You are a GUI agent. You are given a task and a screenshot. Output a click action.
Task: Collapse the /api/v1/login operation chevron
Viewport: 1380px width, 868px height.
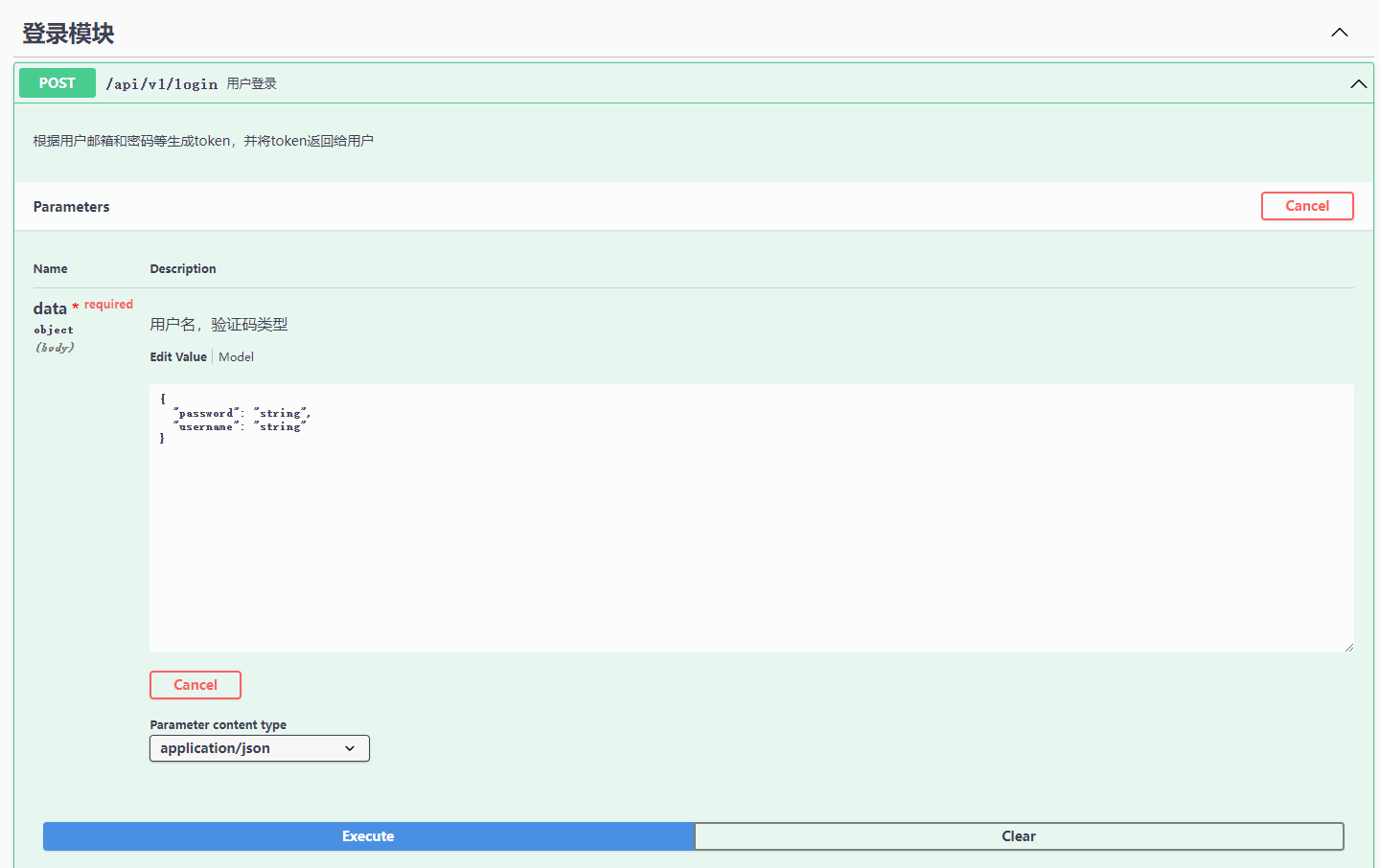pos(1359,84)
